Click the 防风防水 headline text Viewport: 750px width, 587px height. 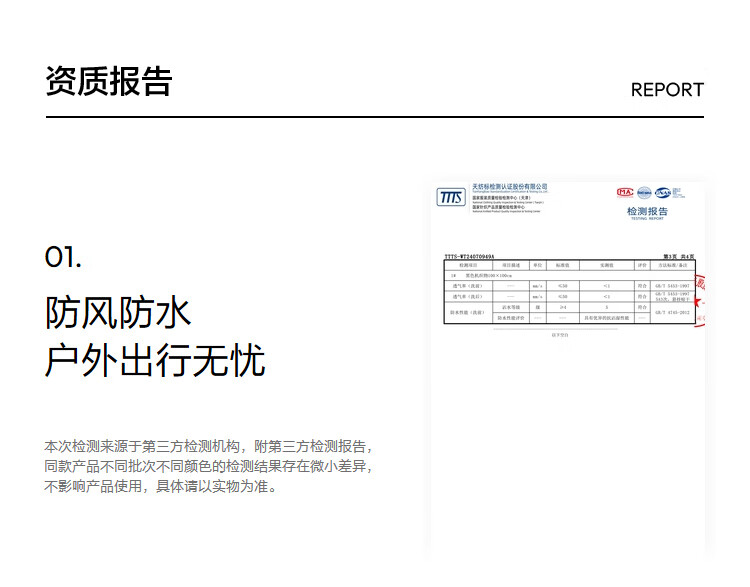tap(118, 312)
